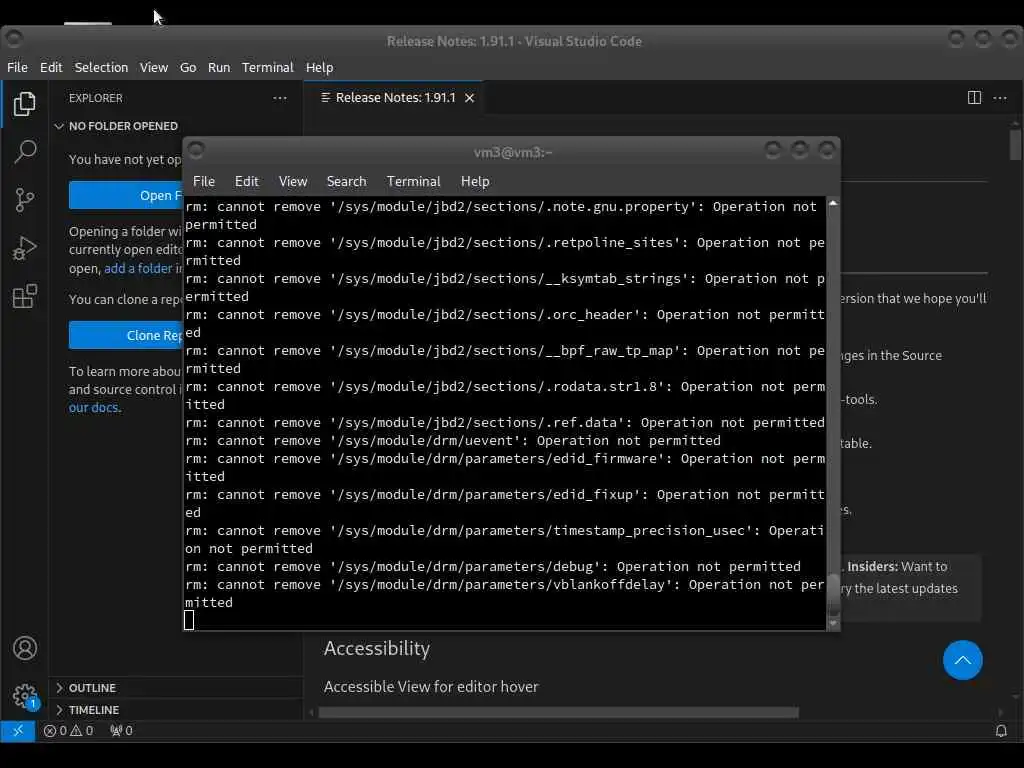The image size is (1024, 768).
Task: Close the Release Notes: 1.91.1 tab
Action: (x=469, y=98)
